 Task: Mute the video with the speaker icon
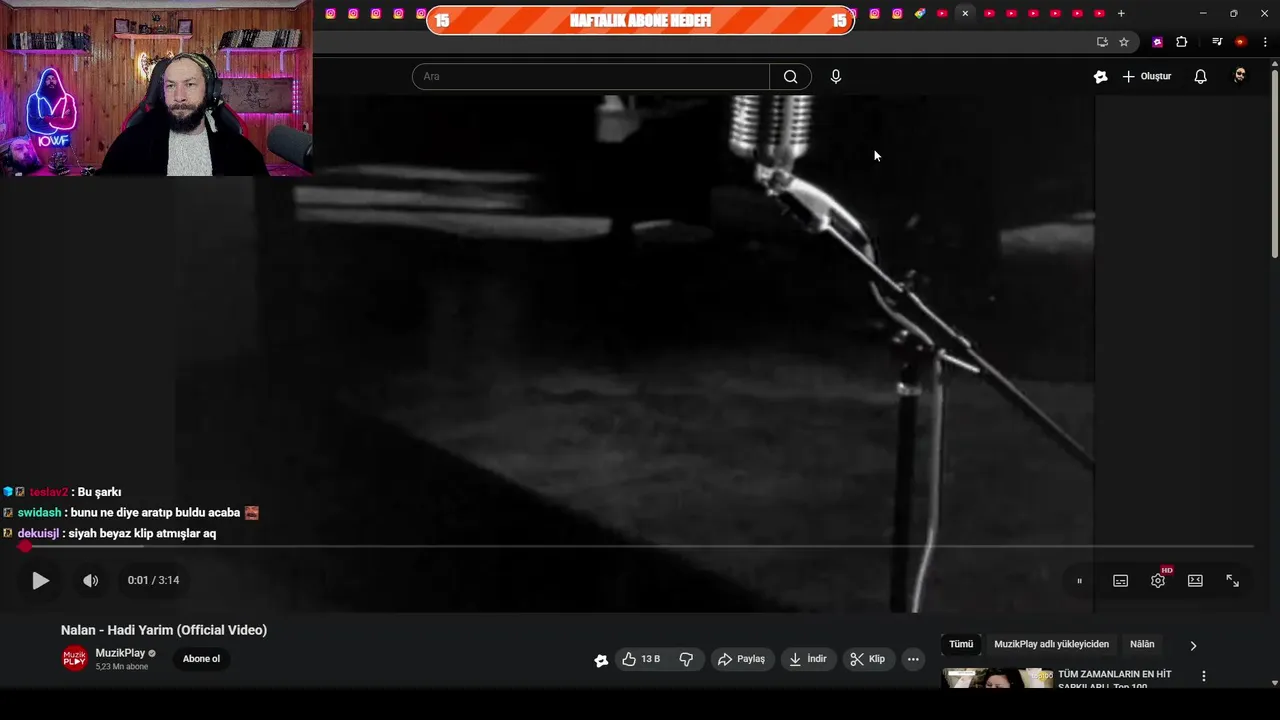pos(90,580)
